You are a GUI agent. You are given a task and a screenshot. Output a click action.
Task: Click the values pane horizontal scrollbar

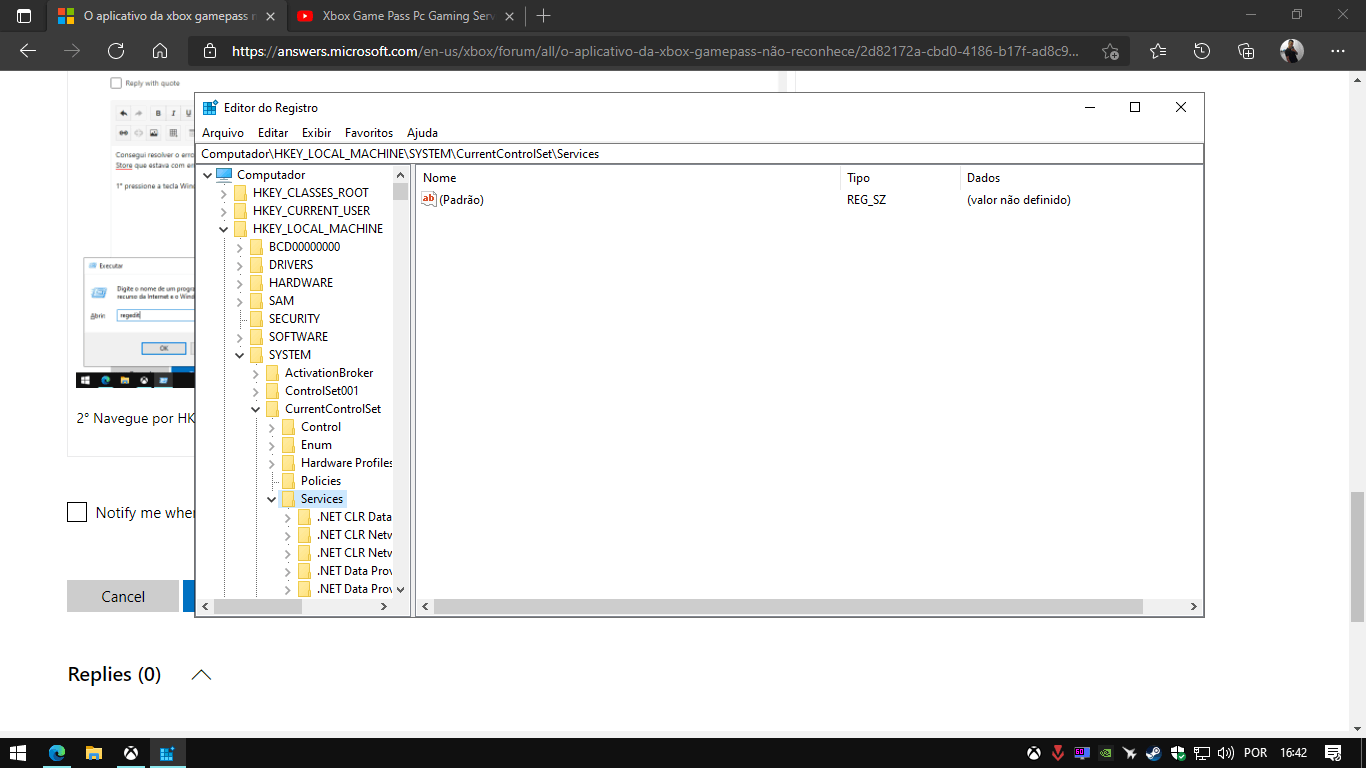(788, 606)
